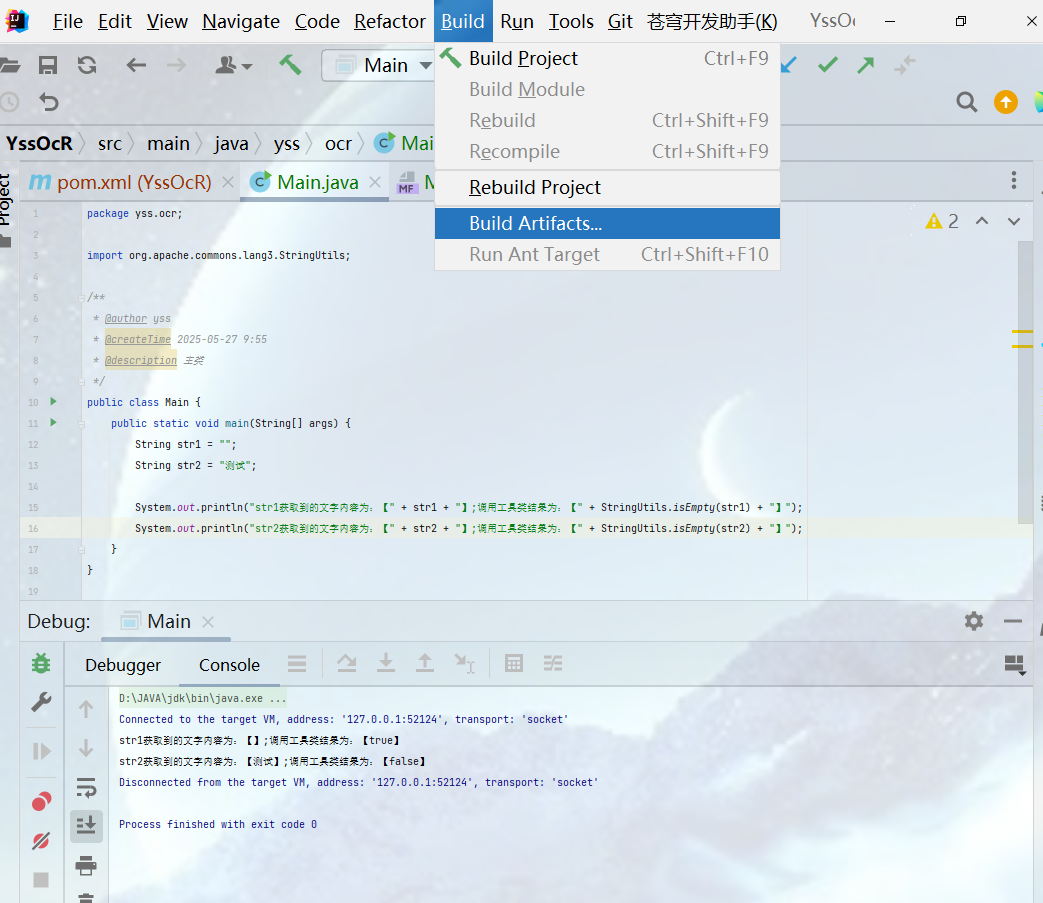Click the orange update notification icon

[1006, 102]
